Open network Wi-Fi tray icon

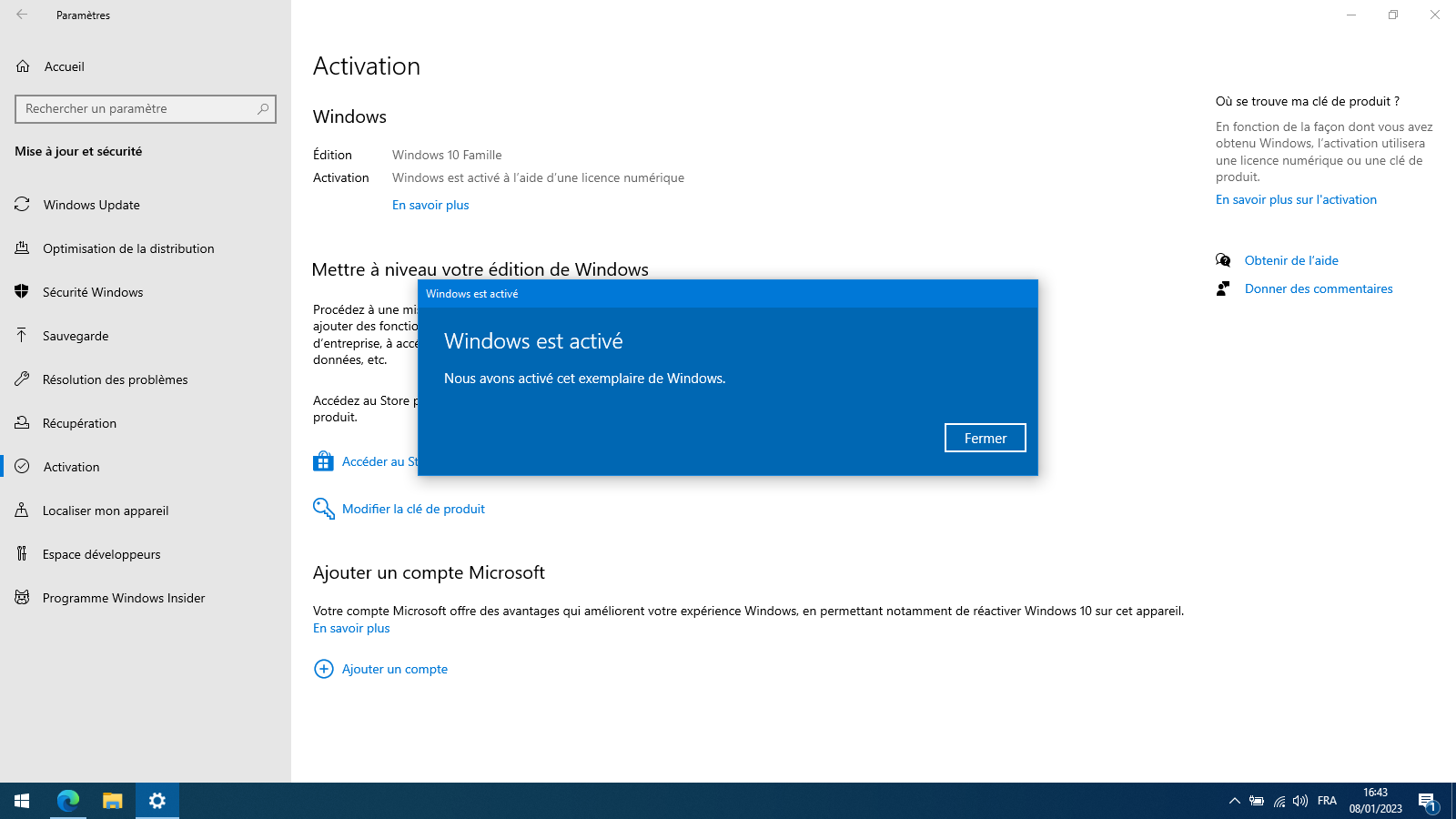[1279, 801]
